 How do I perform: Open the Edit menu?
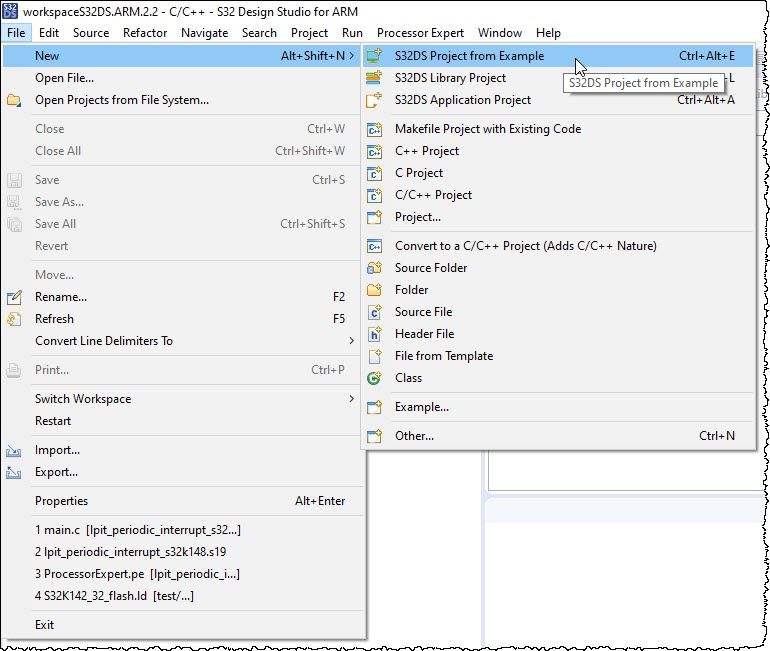click(x=49, y=33)
